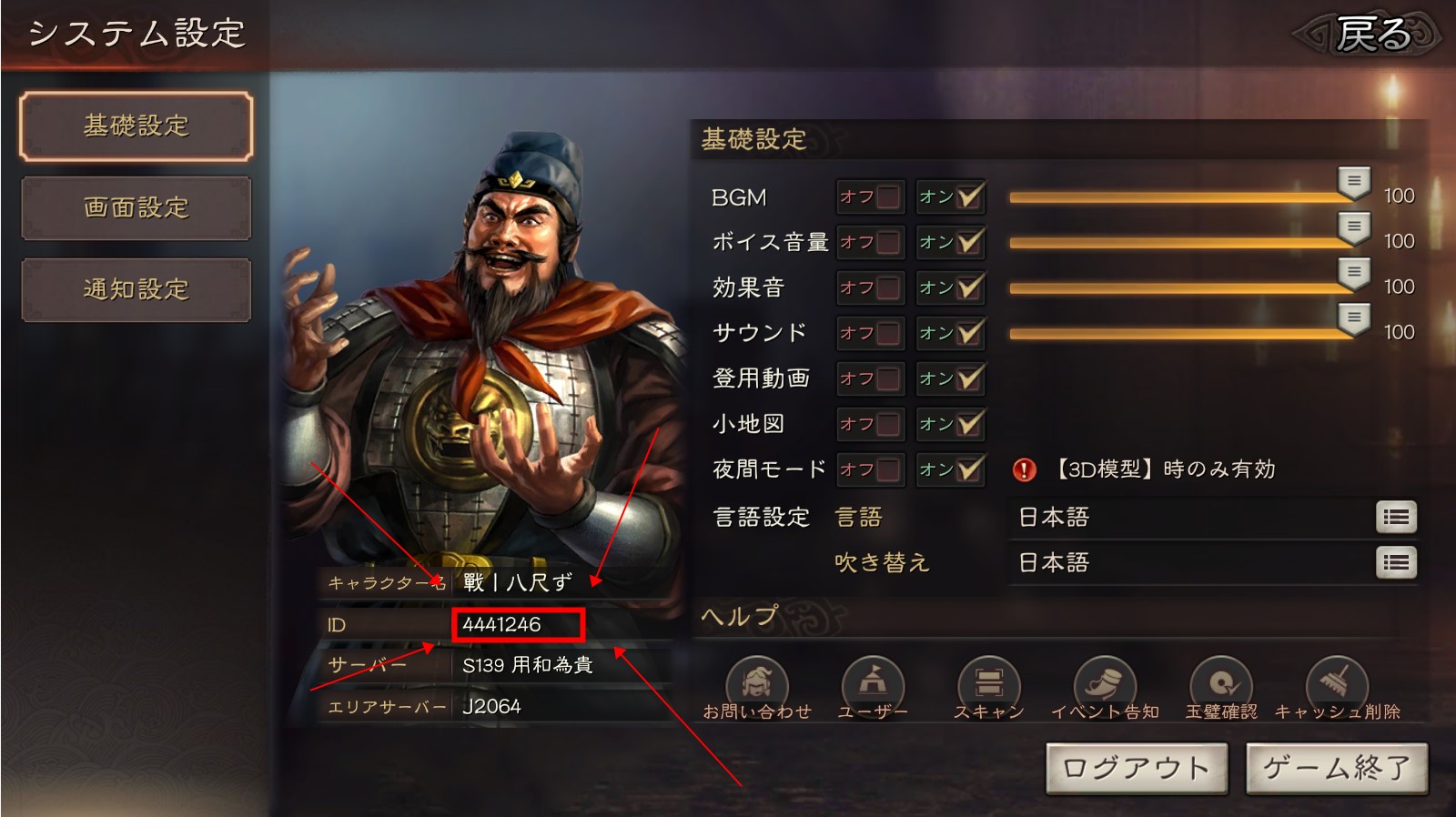Open the イベント告知 horn icon
Image resolution: width=1456 pixels, height=817 pixels.
click(1105, 683)
